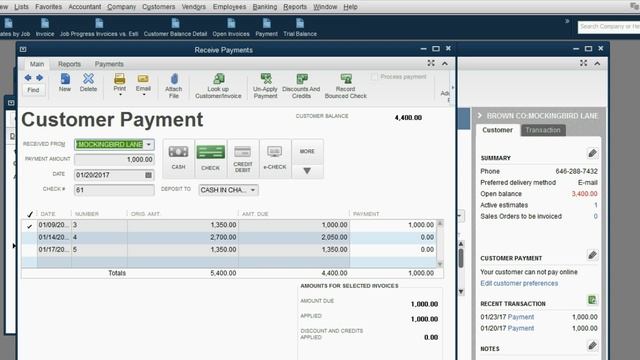Edit customer Summary with pencil icon
640x360 pixels.
tap(592, 153)
